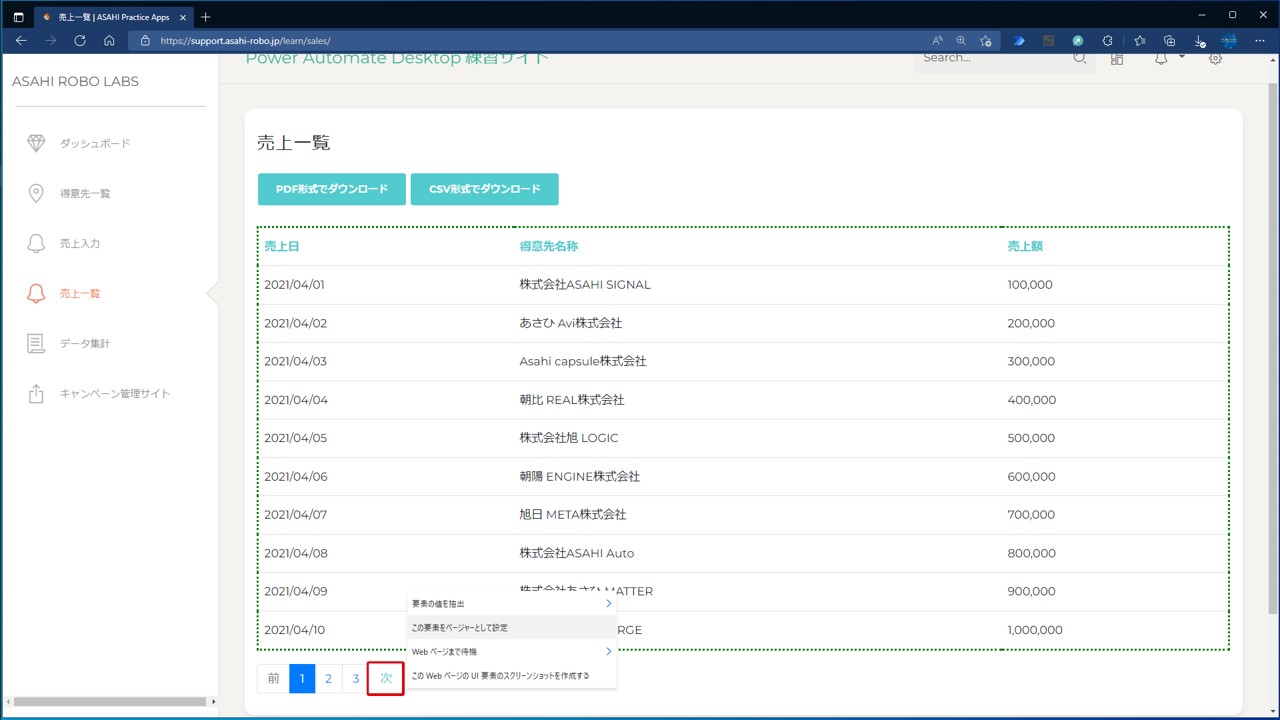Click CSV形式でダウンロード button

tap(484, 189)
